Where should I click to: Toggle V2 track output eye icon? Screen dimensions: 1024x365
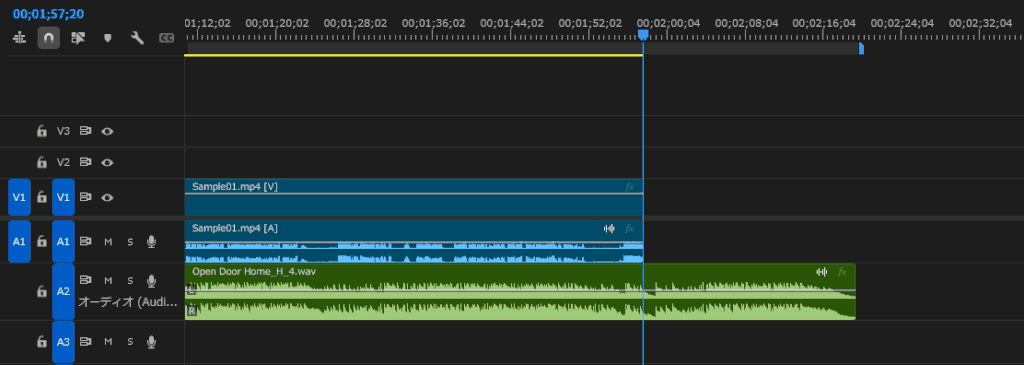coord(107,163)
